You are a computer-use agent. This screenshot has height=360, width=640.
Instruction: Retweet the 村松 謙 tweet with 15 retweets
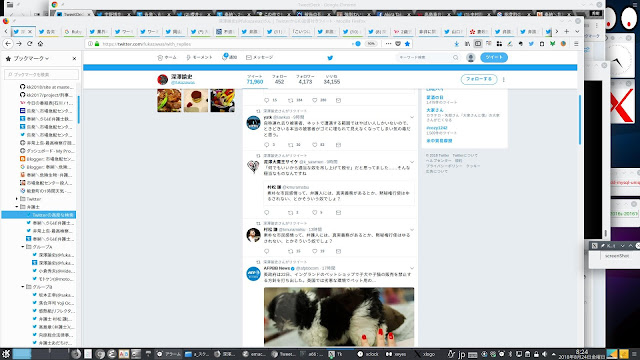tap(291, 251)
